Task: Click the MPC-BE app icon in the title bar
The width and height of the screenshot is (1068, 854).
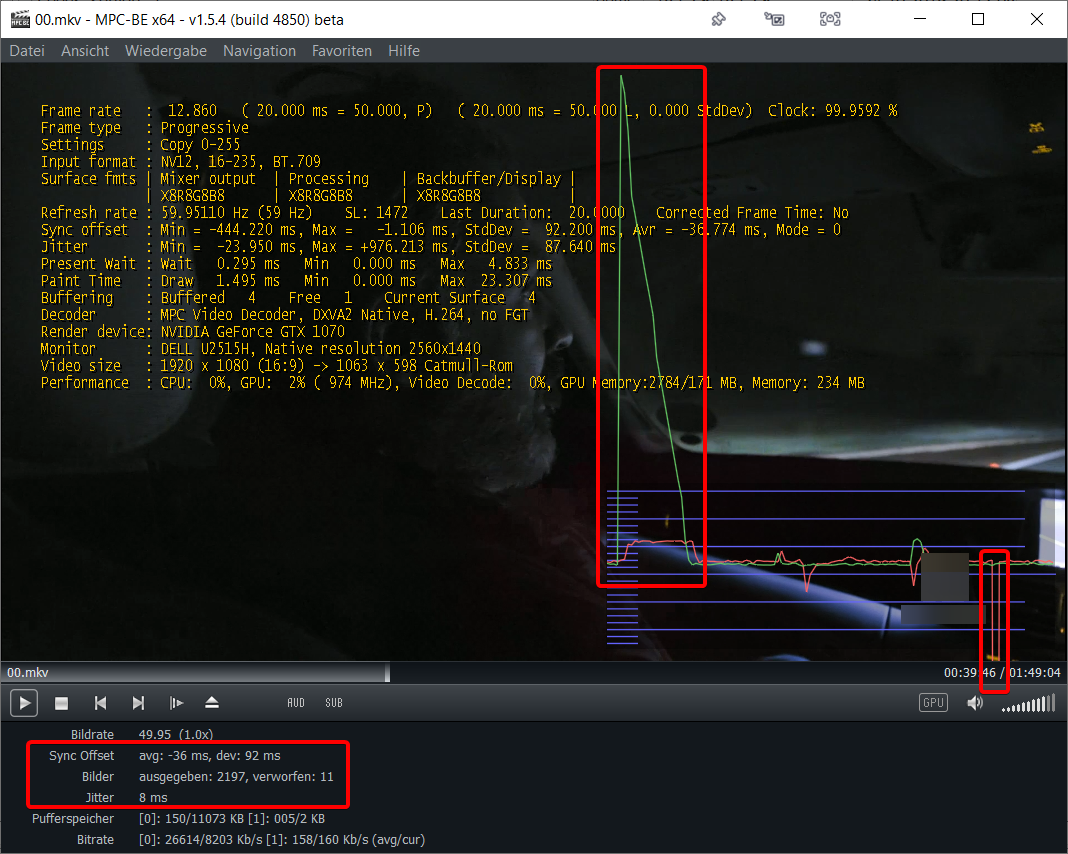Action: point(20,19)
